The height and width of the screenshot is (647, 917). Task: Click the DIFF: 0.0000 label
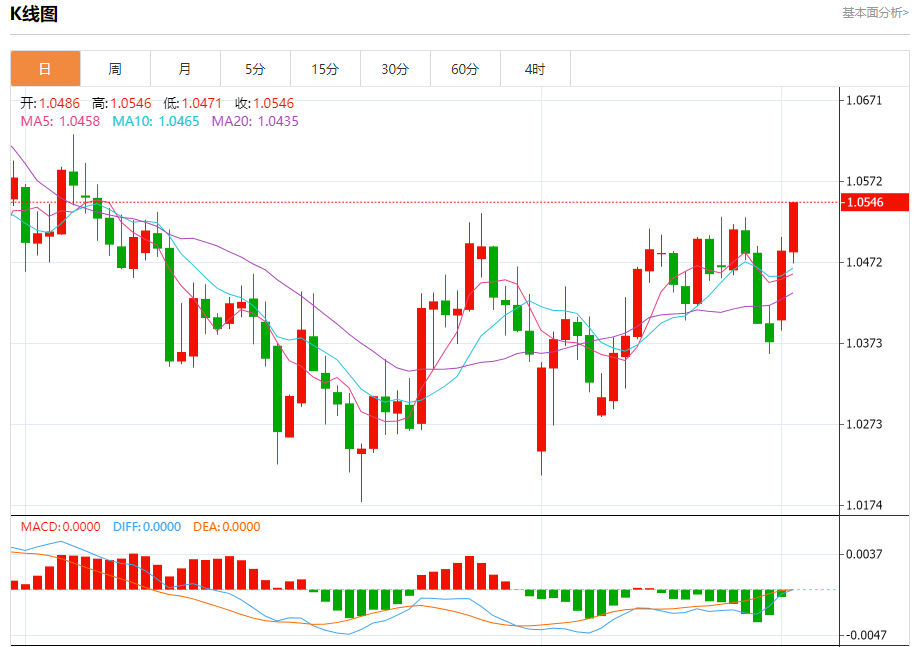[x=147, y=526]
